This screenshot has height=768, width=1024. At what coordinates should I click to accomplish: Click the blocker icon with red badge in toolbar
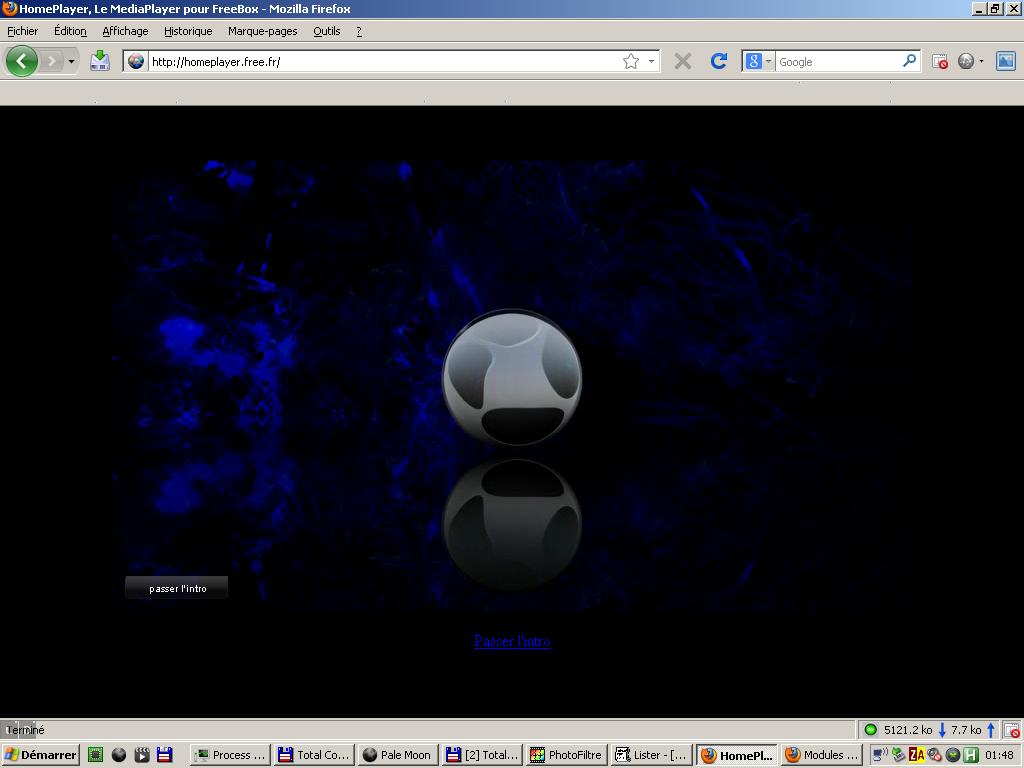tap(940, 61)
